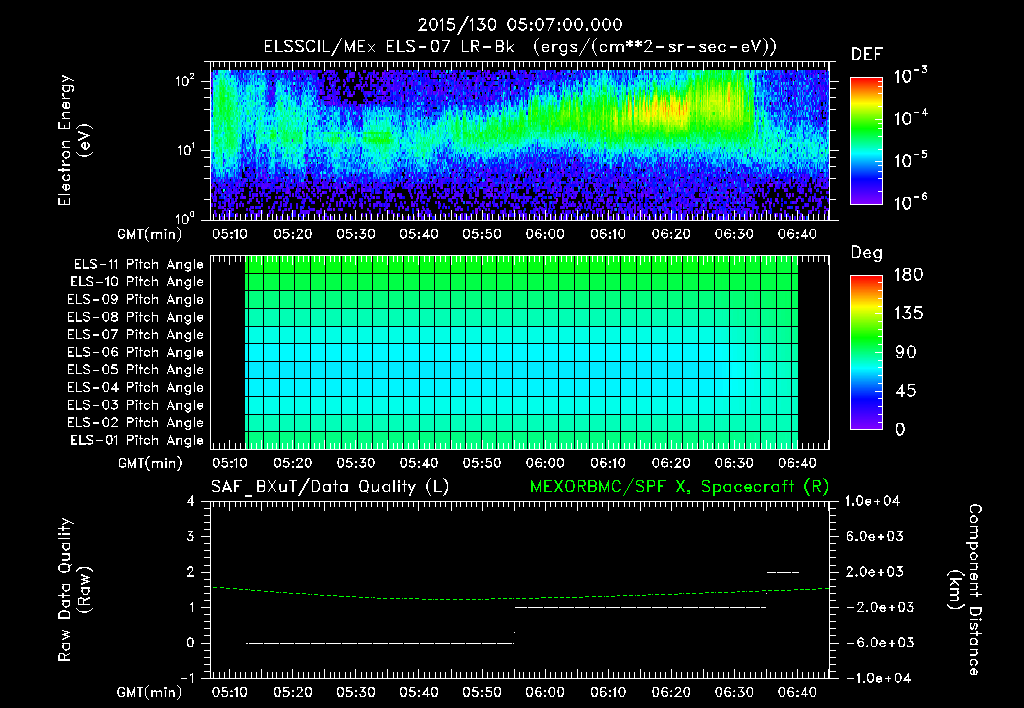Image resolution: width=1024 pixels, height=708 pixels.
Task: Click the ELS-11 Pitch Angle row label
Action: (x=138, y=265)
